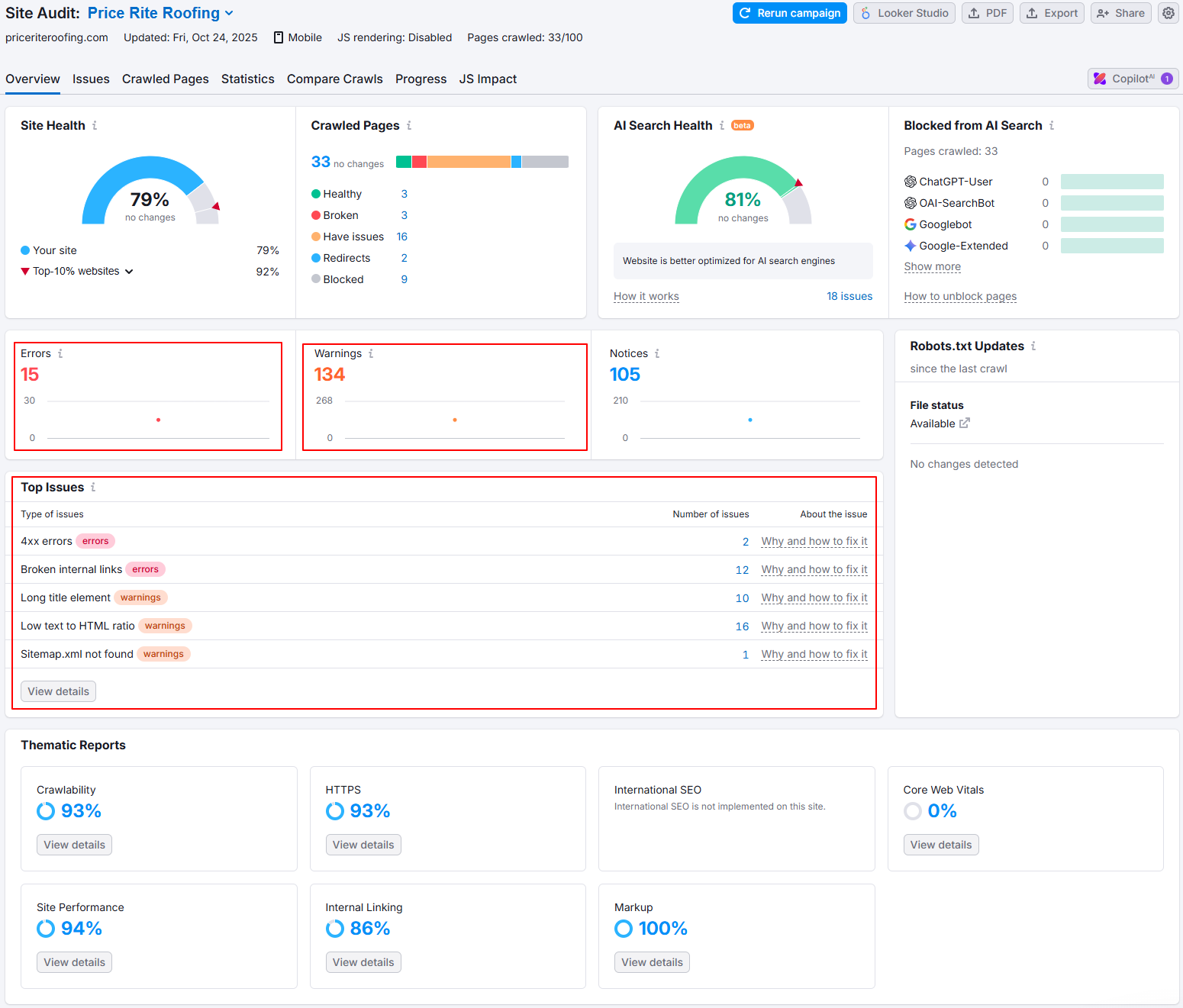Export the report as PDF
The width and height of the screenshot is (1183, 1008).
coord(988,13)
